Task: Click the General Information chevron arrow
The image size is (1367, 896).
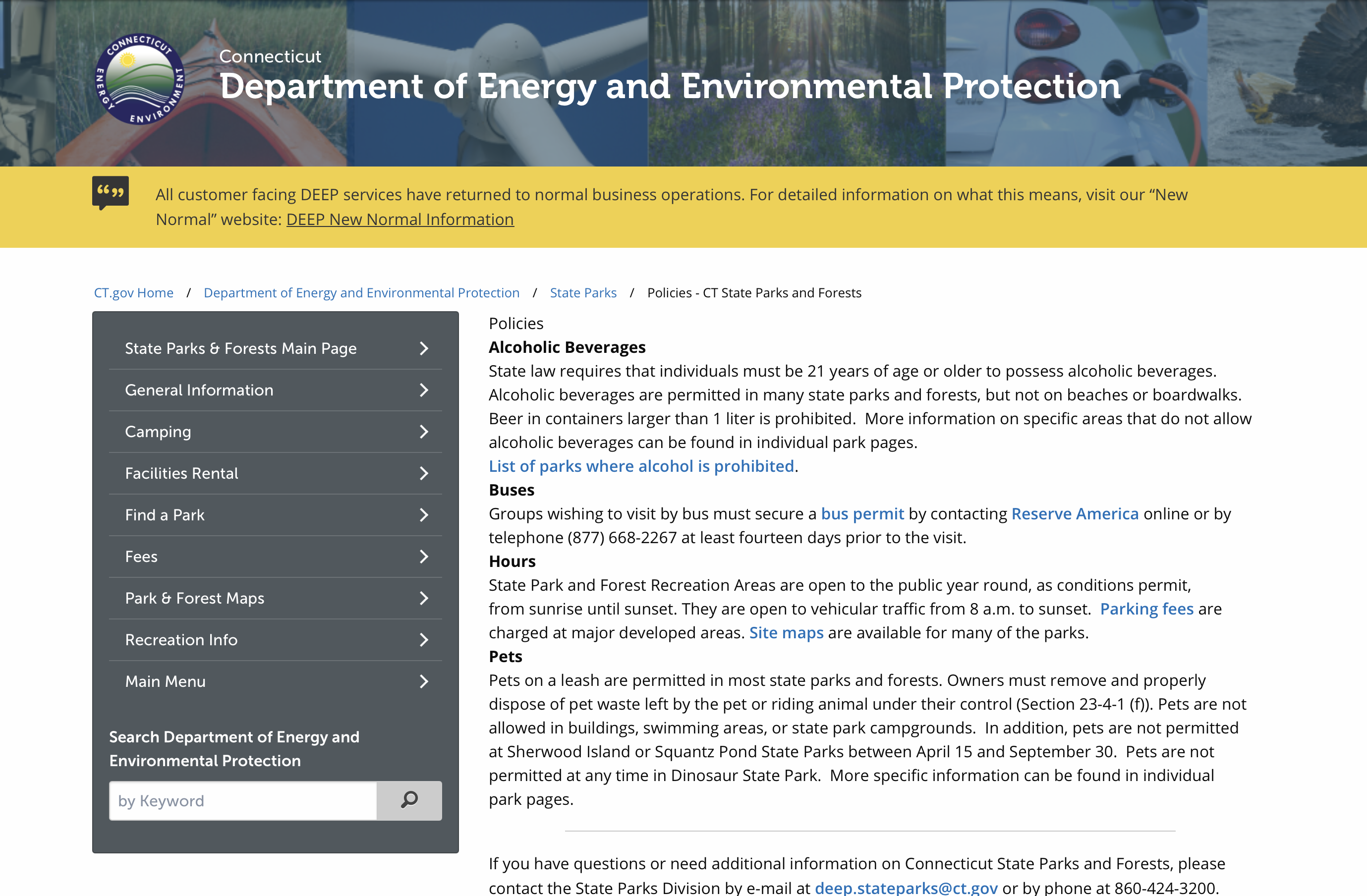Action: 424,390
